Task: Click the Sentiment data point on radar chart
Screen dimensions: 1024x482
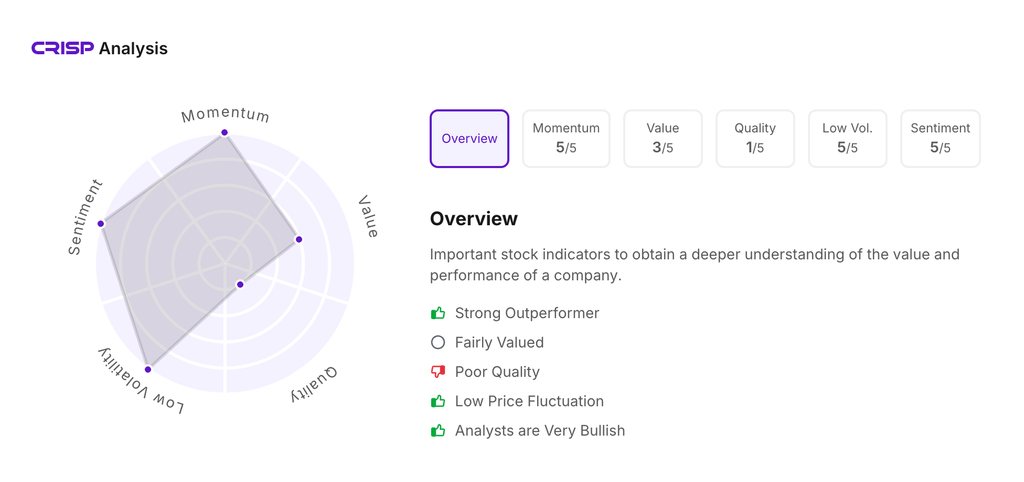Action: point(101,224)
